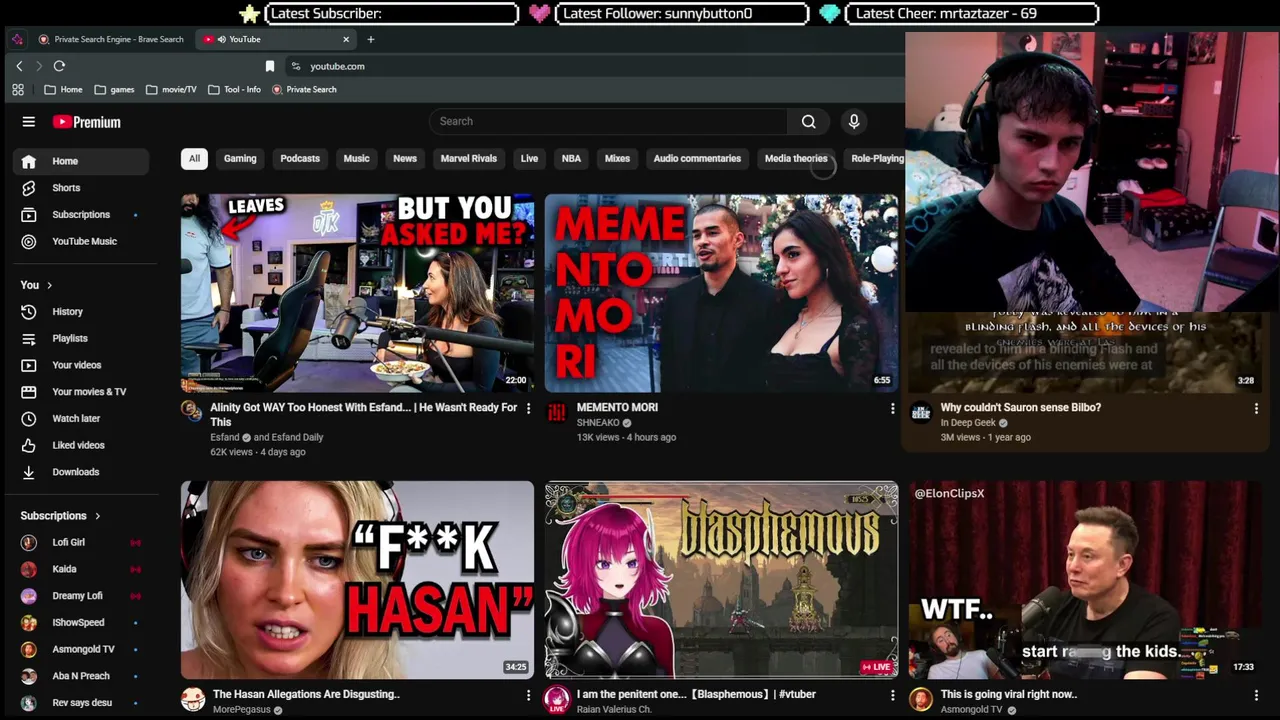Open the MEMENTO MORI video thumbnail

(721, 294)
